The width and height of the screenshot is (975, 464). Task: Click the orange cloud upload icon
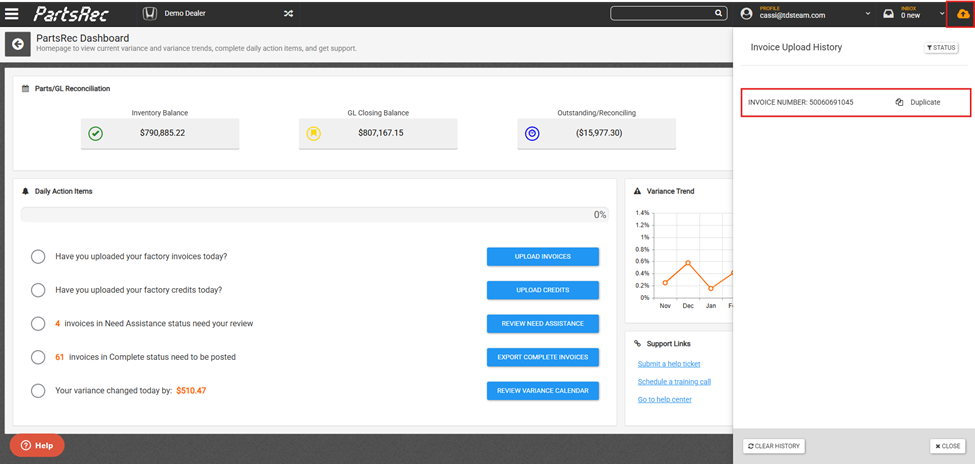tap(963, 14)
